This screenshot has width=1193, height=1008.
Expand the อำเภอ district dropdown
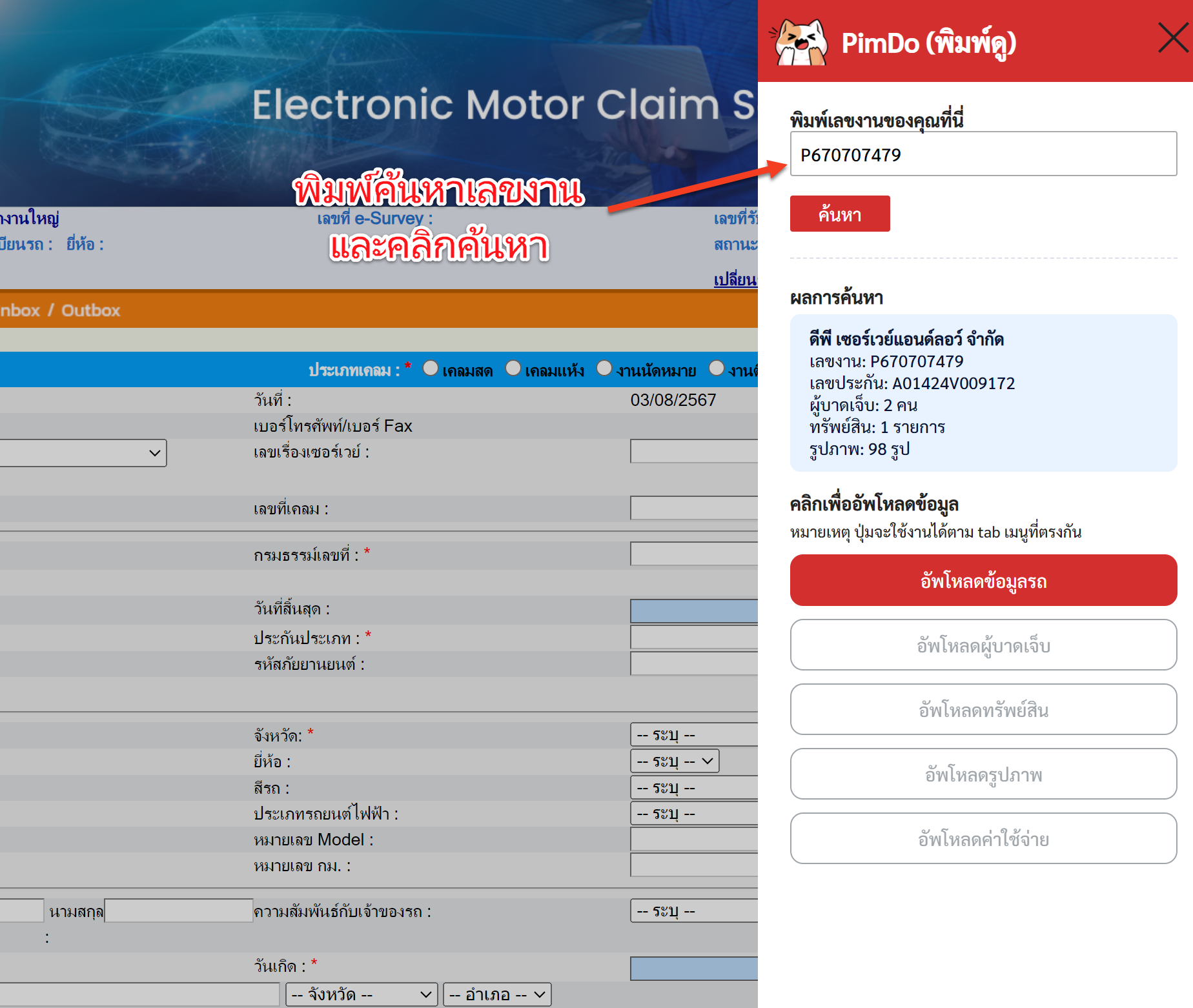click(x=497, y=994)
